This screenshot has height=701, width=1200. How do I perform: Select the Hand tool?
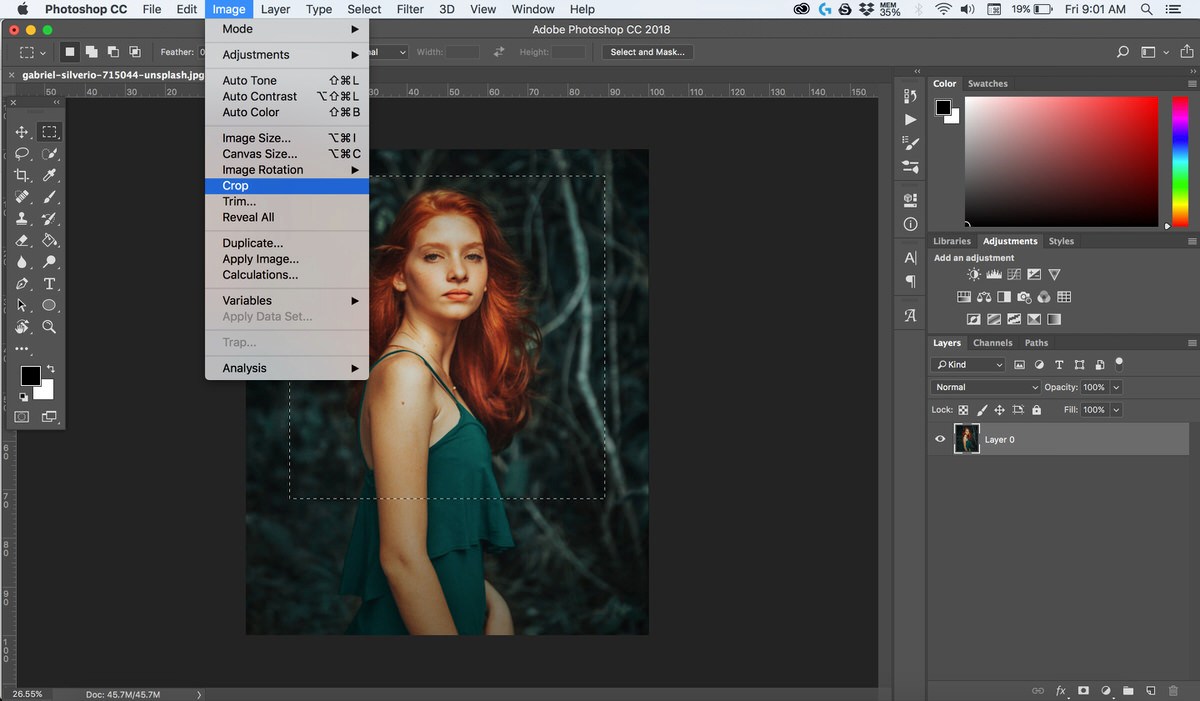pyautogui.click(x=21, y=327)
